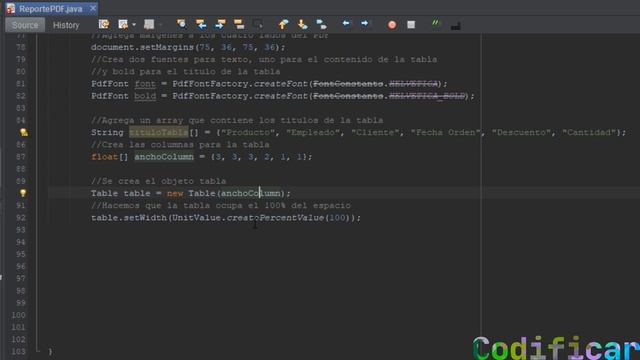This screenshot has width=640, height=360.
Task: Click document.setMargins on line 78
Action: coord(142,47)
